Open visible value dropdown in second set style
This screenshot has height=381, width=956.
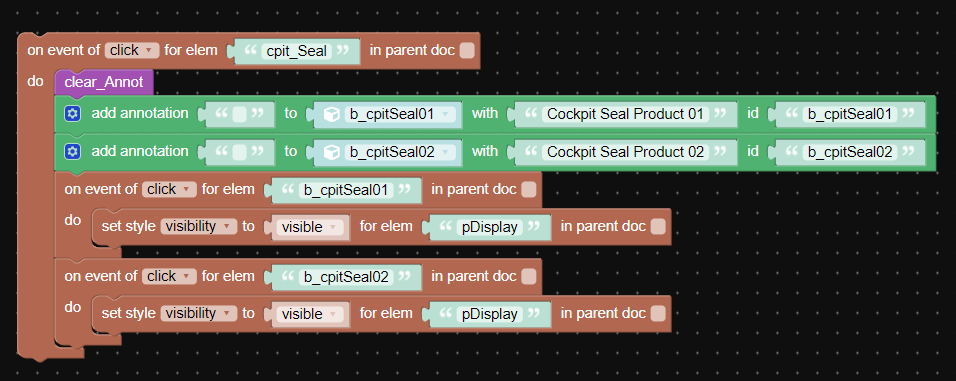pyautogui.click(x=310, y=314)
